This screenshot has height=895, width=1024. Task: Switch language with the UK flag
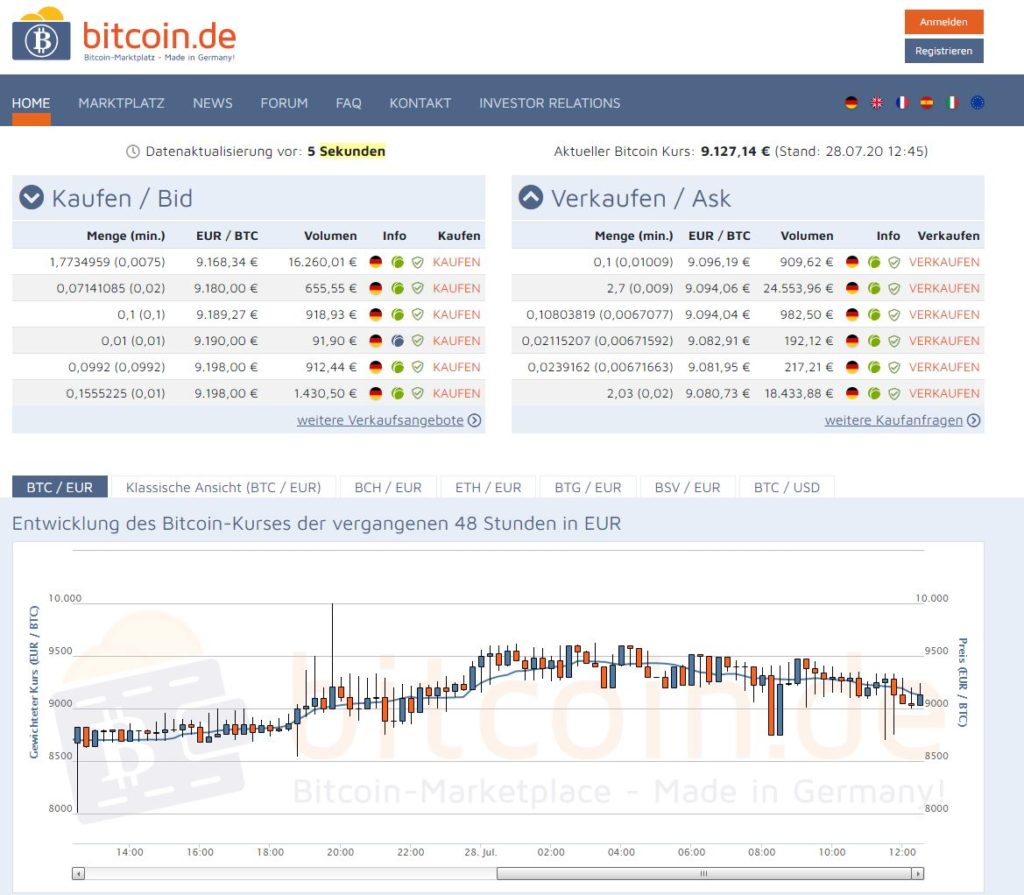click(876, 103)
